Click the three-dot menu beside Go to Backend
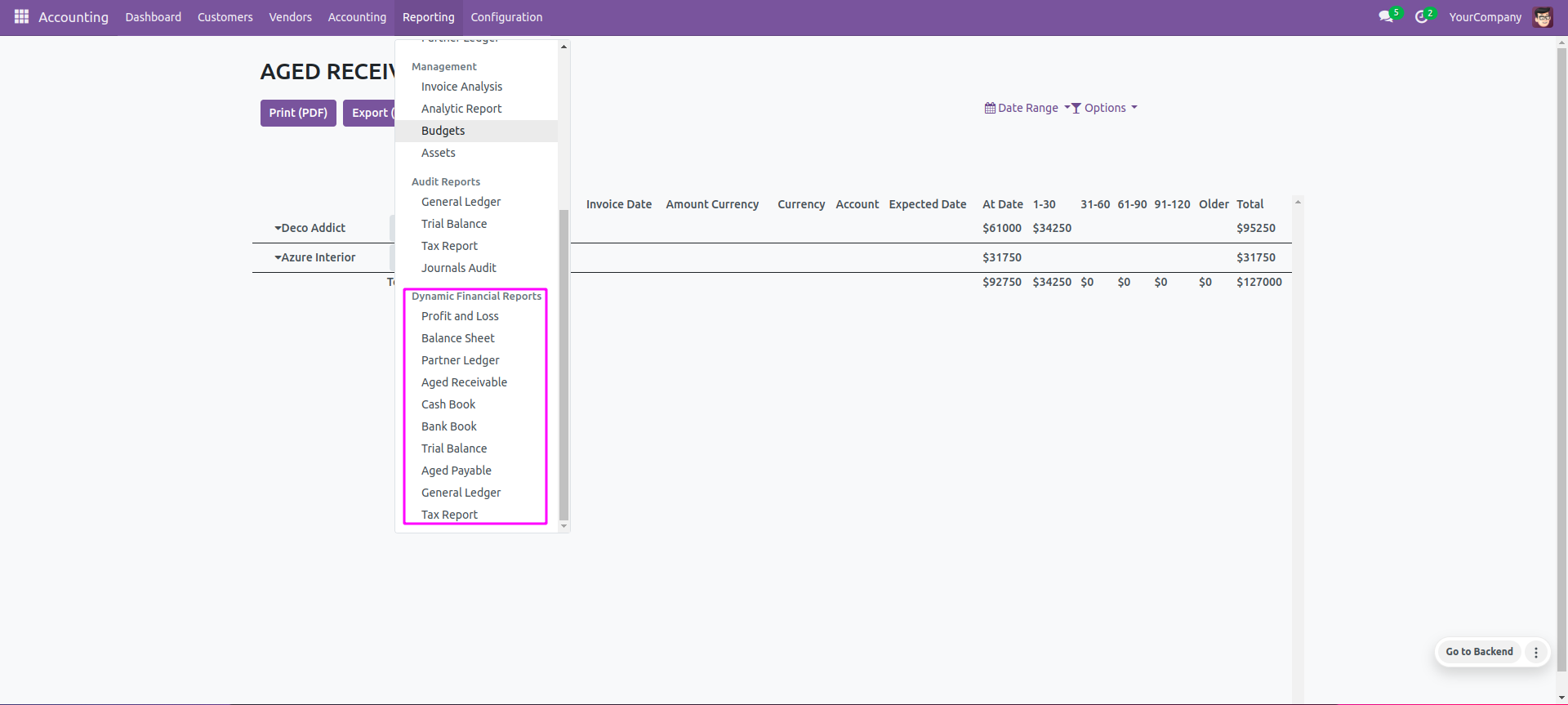1568x705 pixels. click(1536, 652)
